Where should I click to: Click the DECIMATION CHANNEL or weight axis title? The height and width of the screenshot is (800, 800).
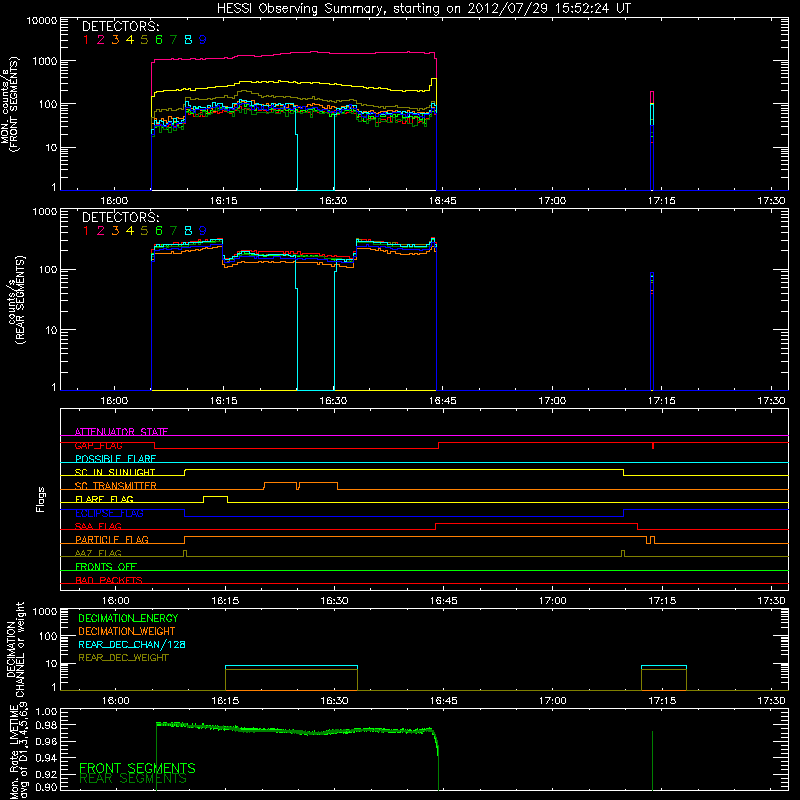(x=15, y=650)
